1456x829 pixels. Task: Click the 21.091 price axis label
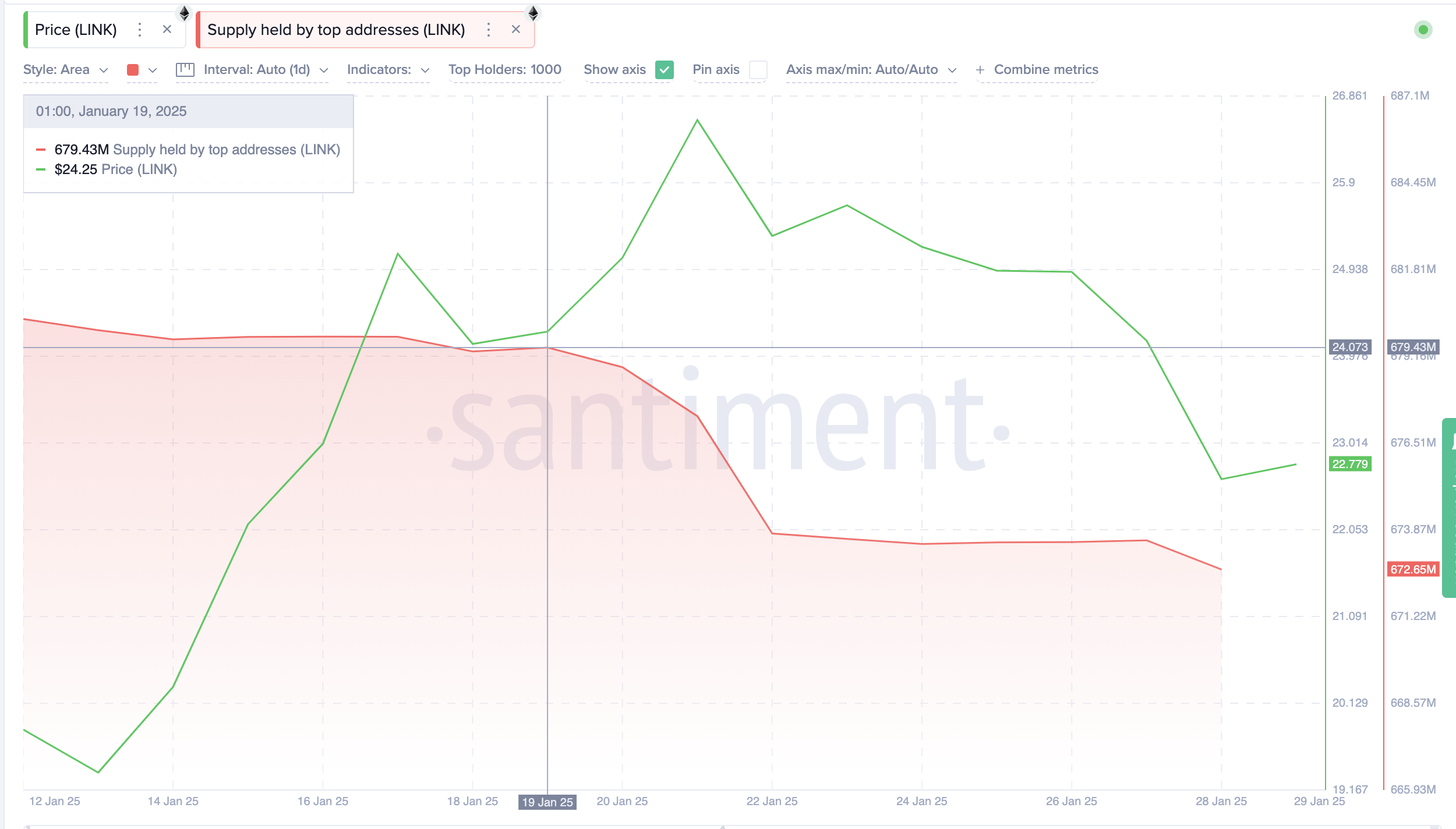(x=1350, y=616)
